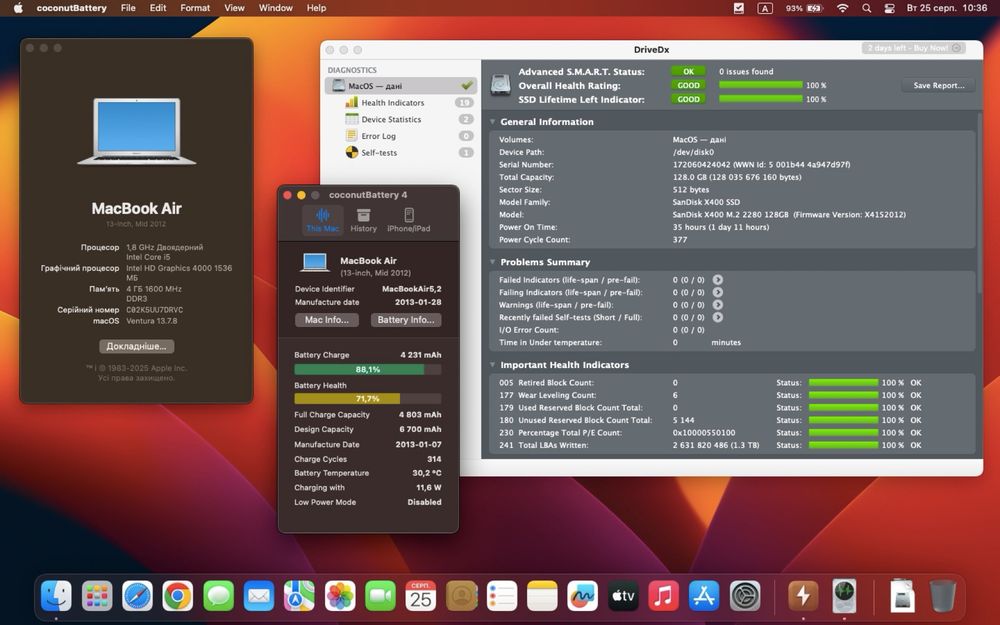Launch Google Chrome from the Dock
This screenshot has height=625, width=1000.
click(178, 596)
